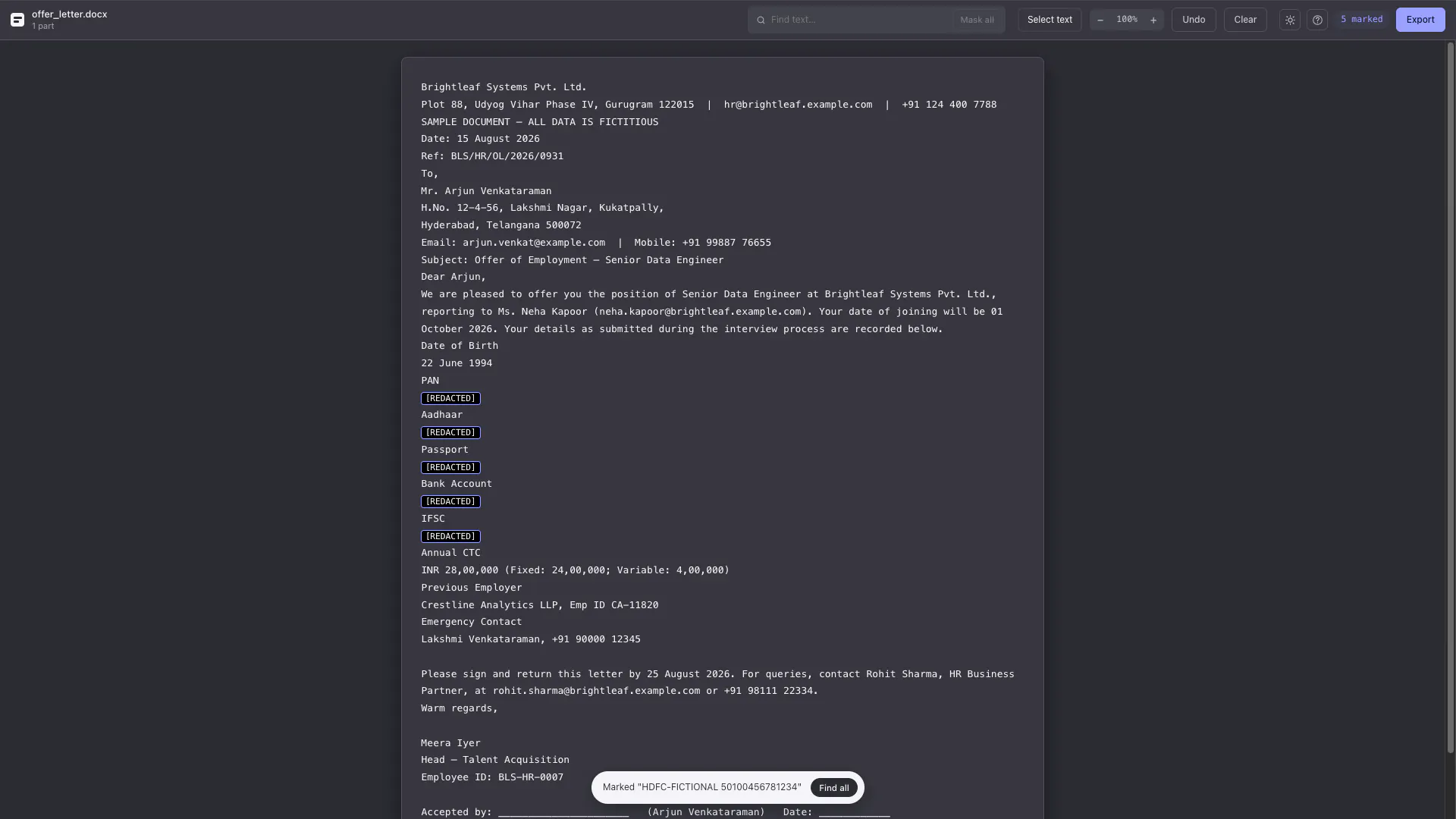Click the 'H.No. 12-4-56, Lakshmi Nagar' address line
This screenshot has height=819, width=1456.
tap(542, 208)
